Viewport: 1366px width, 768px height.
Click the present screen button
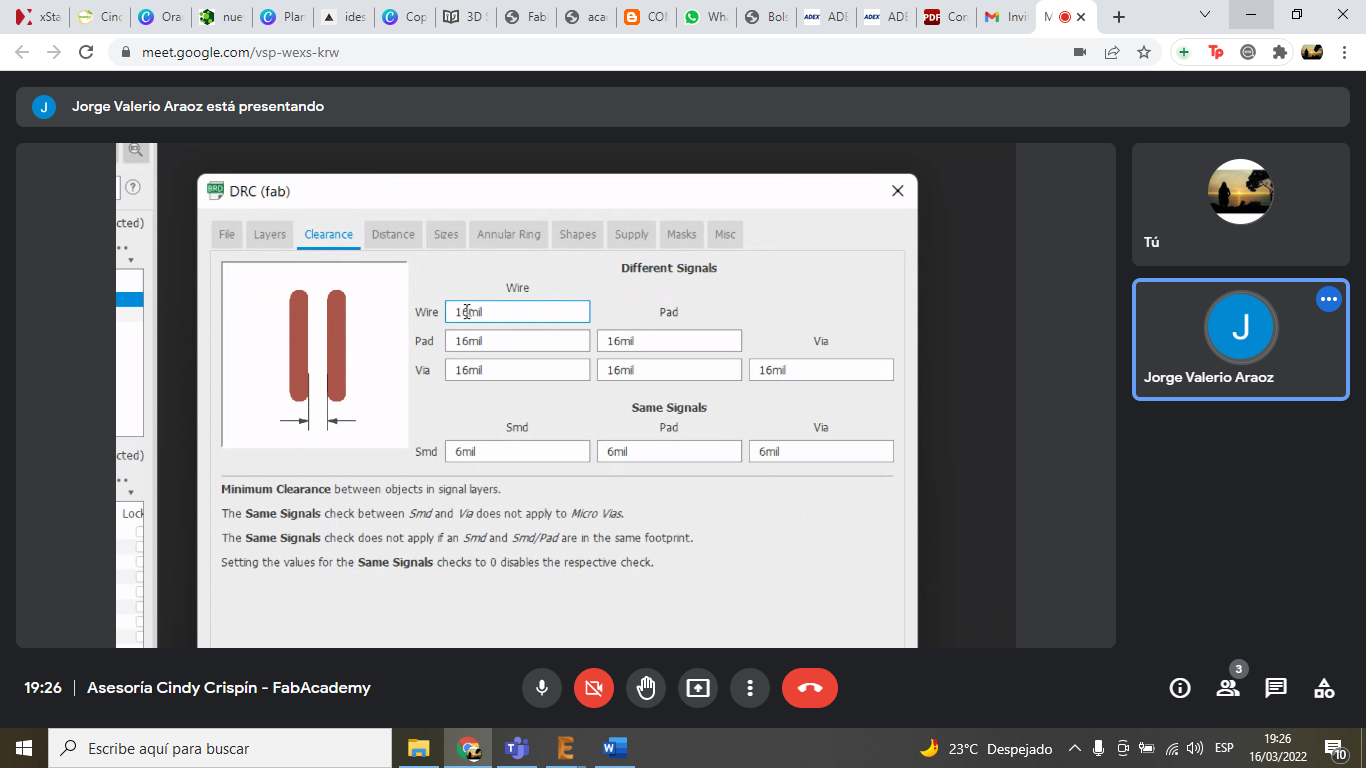click(698, 688)
